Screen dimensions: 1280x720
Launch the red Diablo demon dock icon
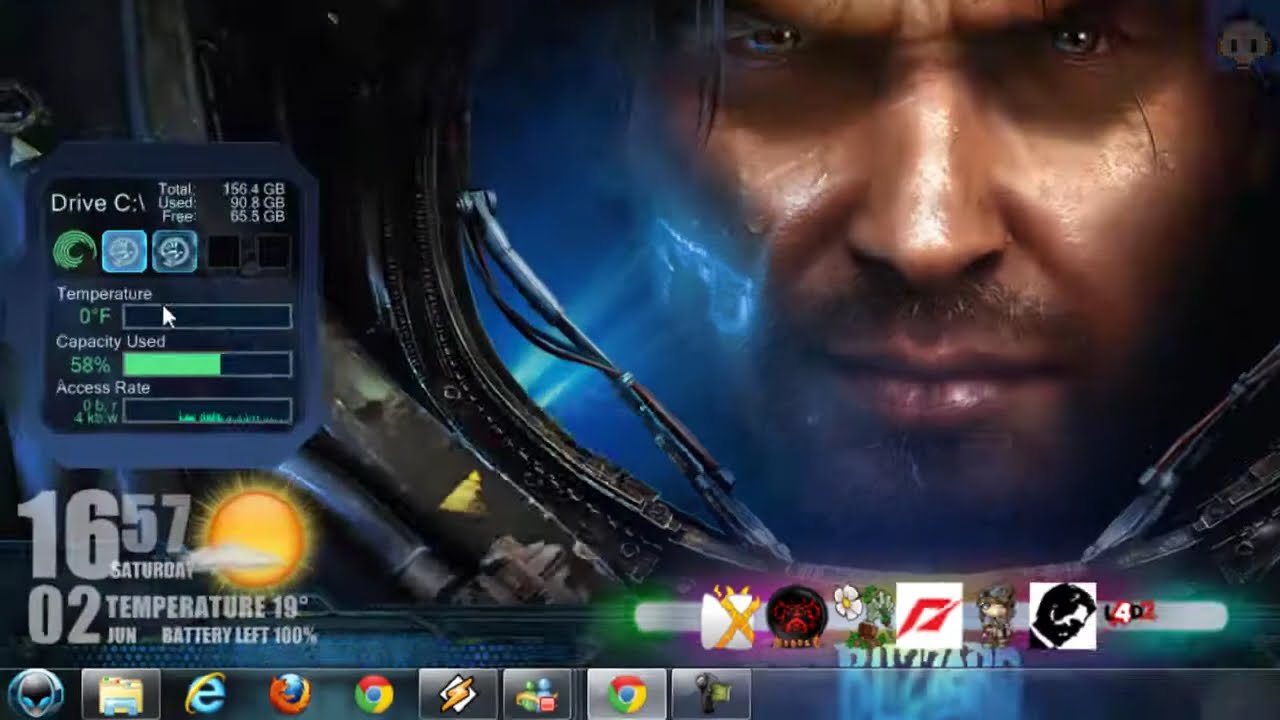[x=797, y=617]
